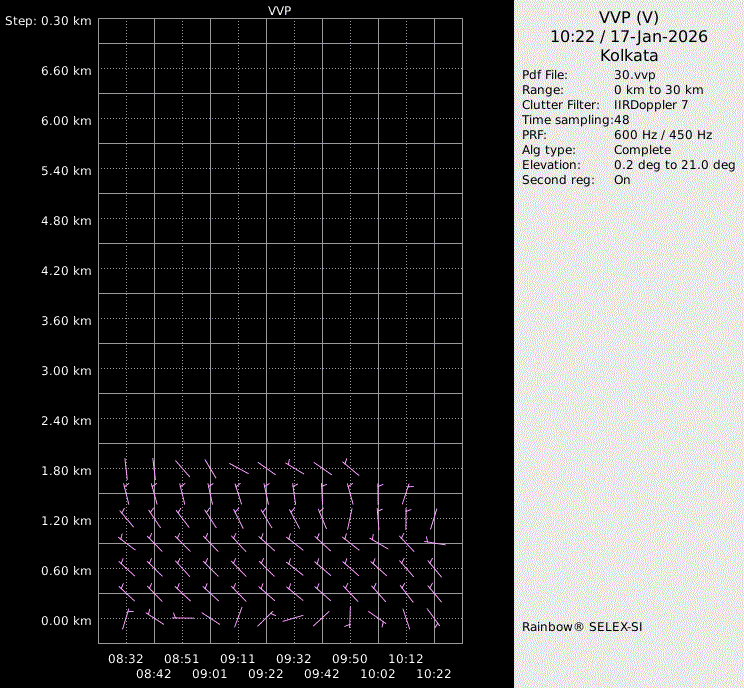
Task: Select the 30.vvp Pdf File value
Action: click(x=634, y=75)
